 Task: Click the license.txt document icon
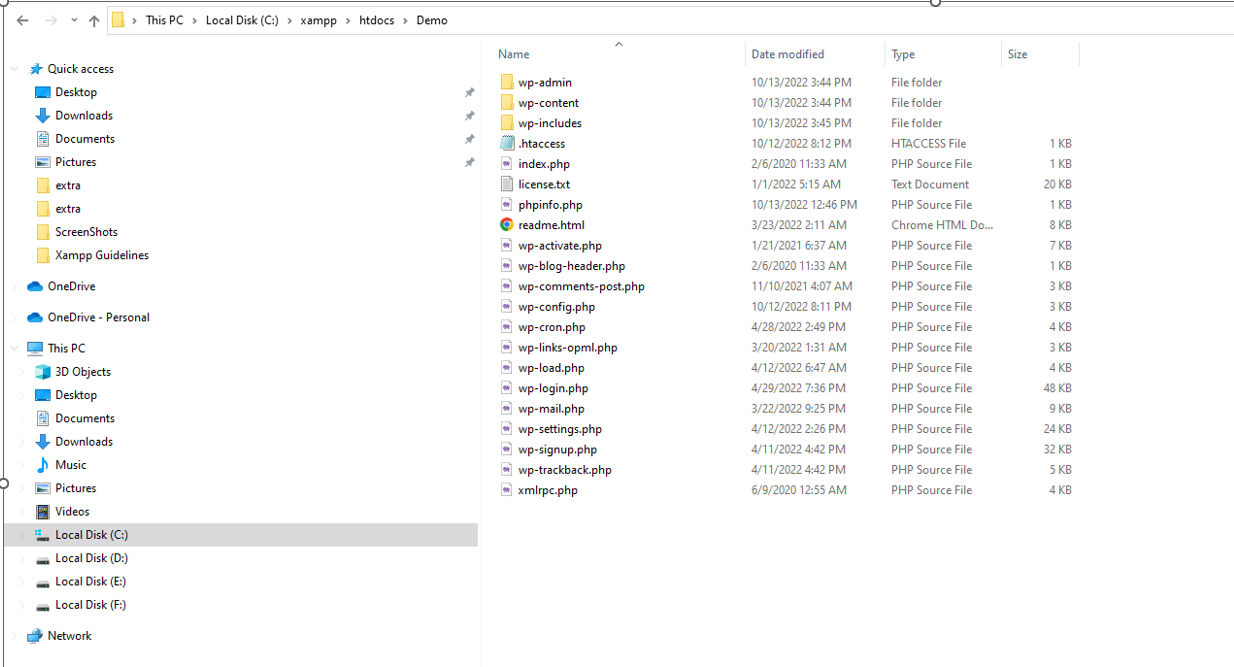click(507, 184)
